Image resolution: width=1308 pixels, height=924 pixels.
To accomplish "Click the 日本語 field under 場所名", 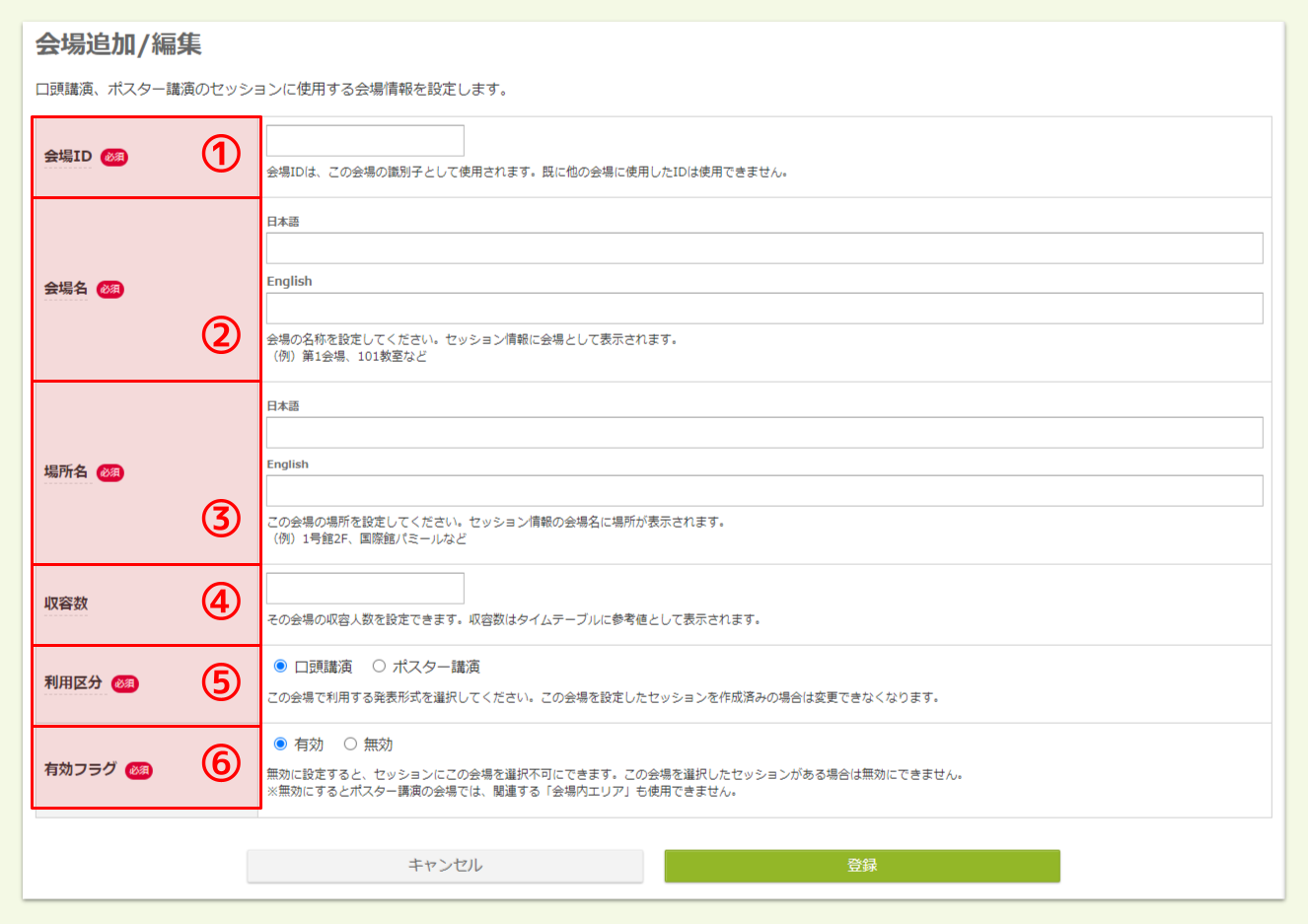I will (x=764, y=431).
